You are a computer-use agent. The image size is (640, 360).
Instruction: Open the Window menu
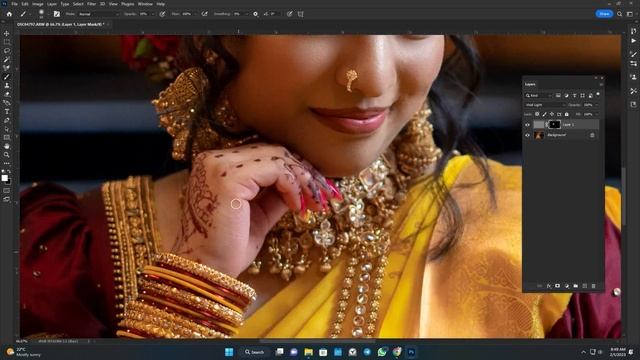coord(145,4)
